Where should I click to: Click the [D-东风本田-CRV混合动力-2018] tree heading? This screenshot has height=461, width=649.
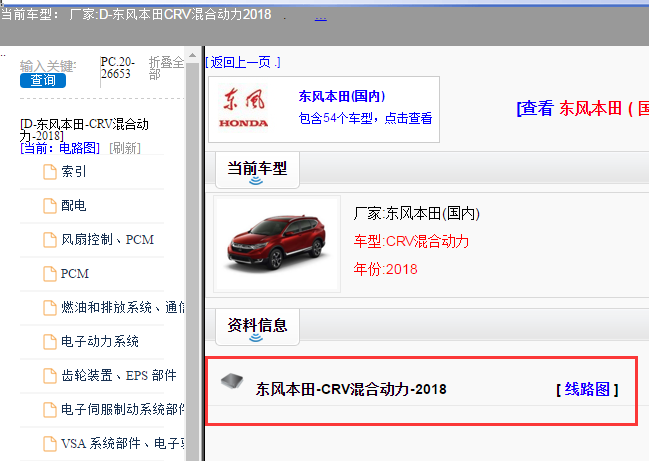(x=84, y=130)
